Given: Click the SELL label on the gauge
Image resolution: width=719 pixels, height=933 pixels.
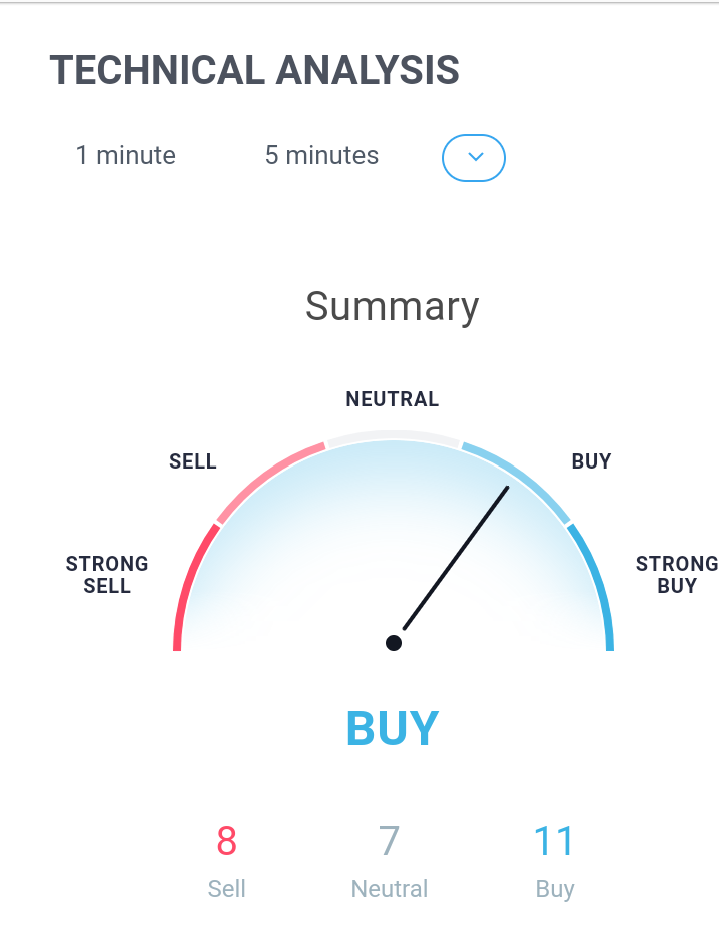Looking at the screenshot, I should pos(193,461).
